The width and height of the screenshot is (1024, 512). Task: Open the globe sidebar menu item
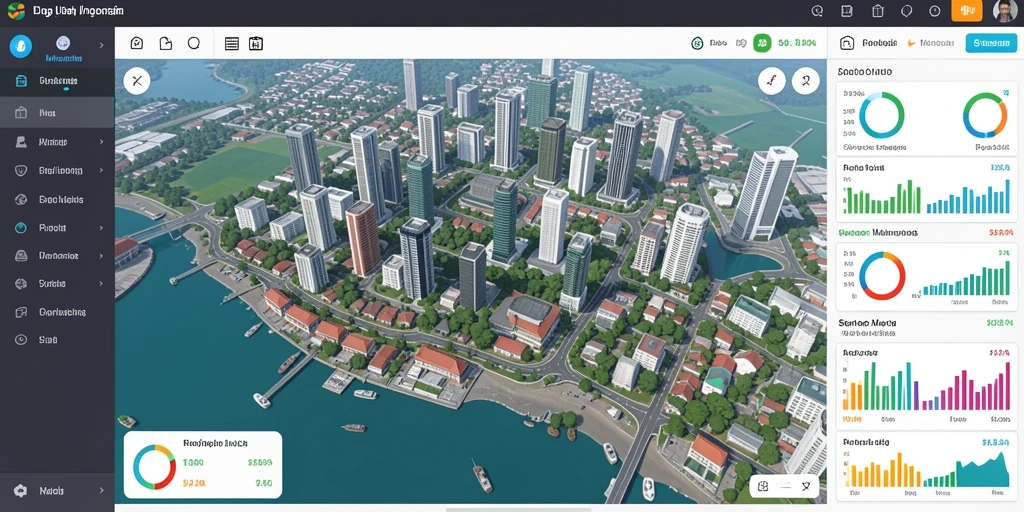click(x=57, y=199)
